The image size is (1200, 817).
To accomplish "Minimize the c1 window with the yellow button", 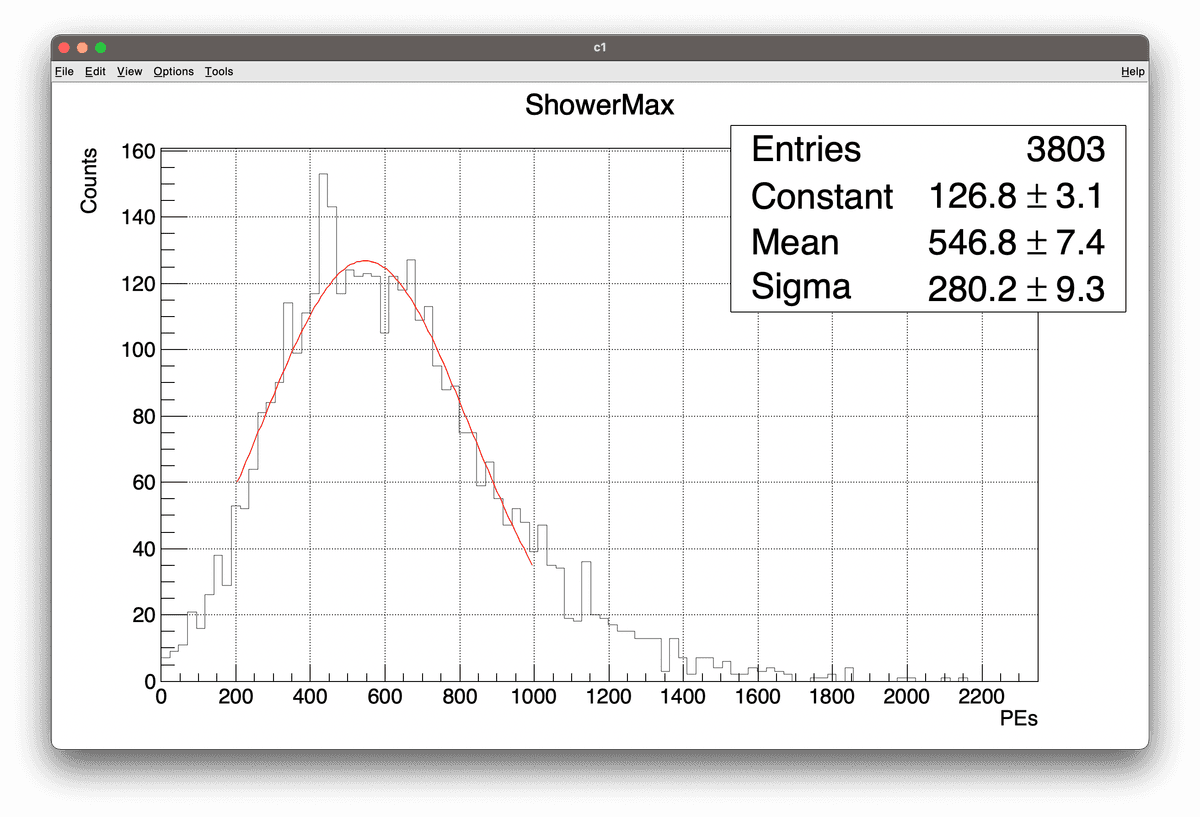I will point(83,48).
